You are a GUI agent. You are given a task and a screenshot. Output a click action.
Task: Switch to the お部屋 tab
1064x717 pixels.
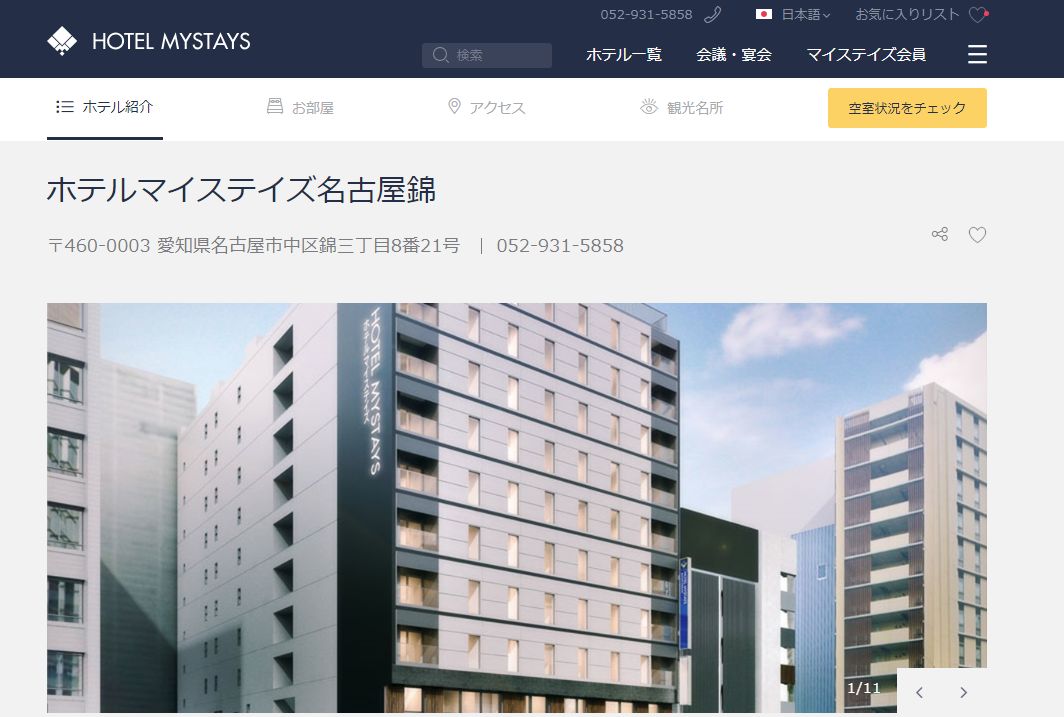(x=300, y=107)
